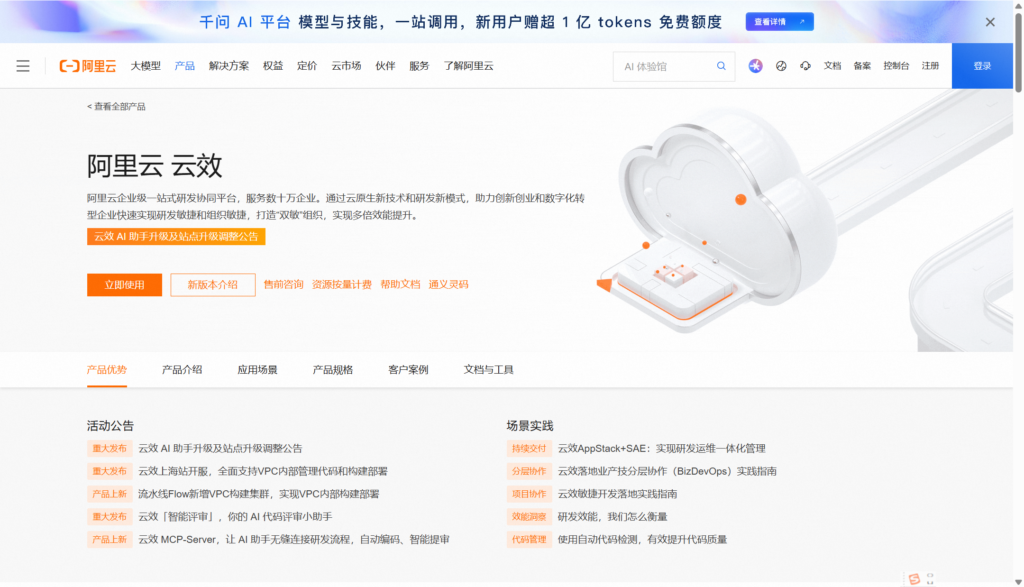Open 流水线Flow新增VPC构建集群 announcement
Image resolution: width=1024 pixels, height=587 pixels.
click(259, 494)
